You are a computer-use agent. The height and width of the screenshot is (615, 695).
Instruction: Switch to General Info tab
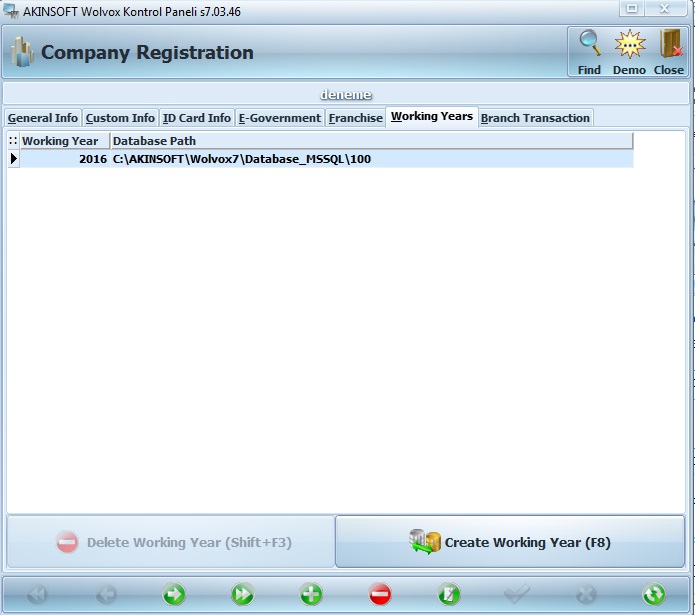pos(43,118)
